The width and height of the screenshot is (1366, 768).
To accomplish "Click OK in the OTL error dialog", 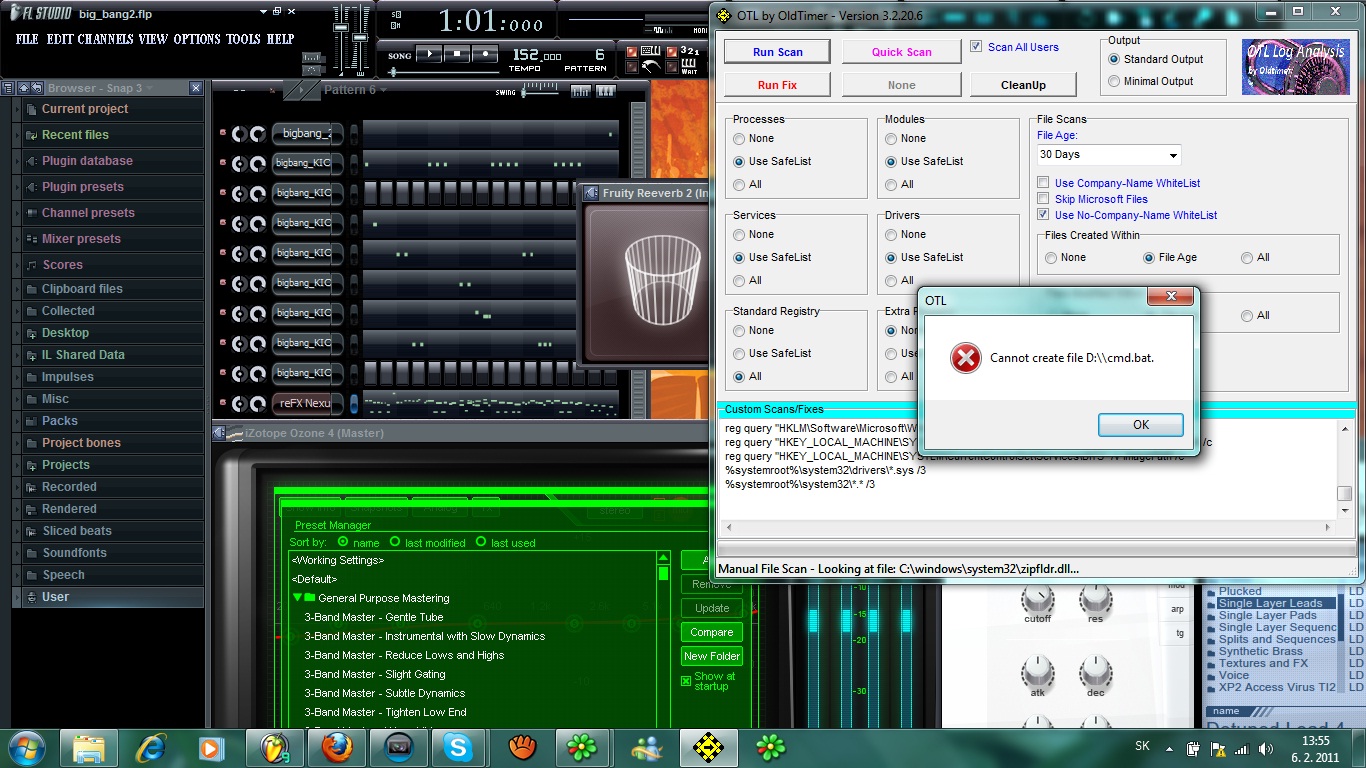I will click(1140, 425).
